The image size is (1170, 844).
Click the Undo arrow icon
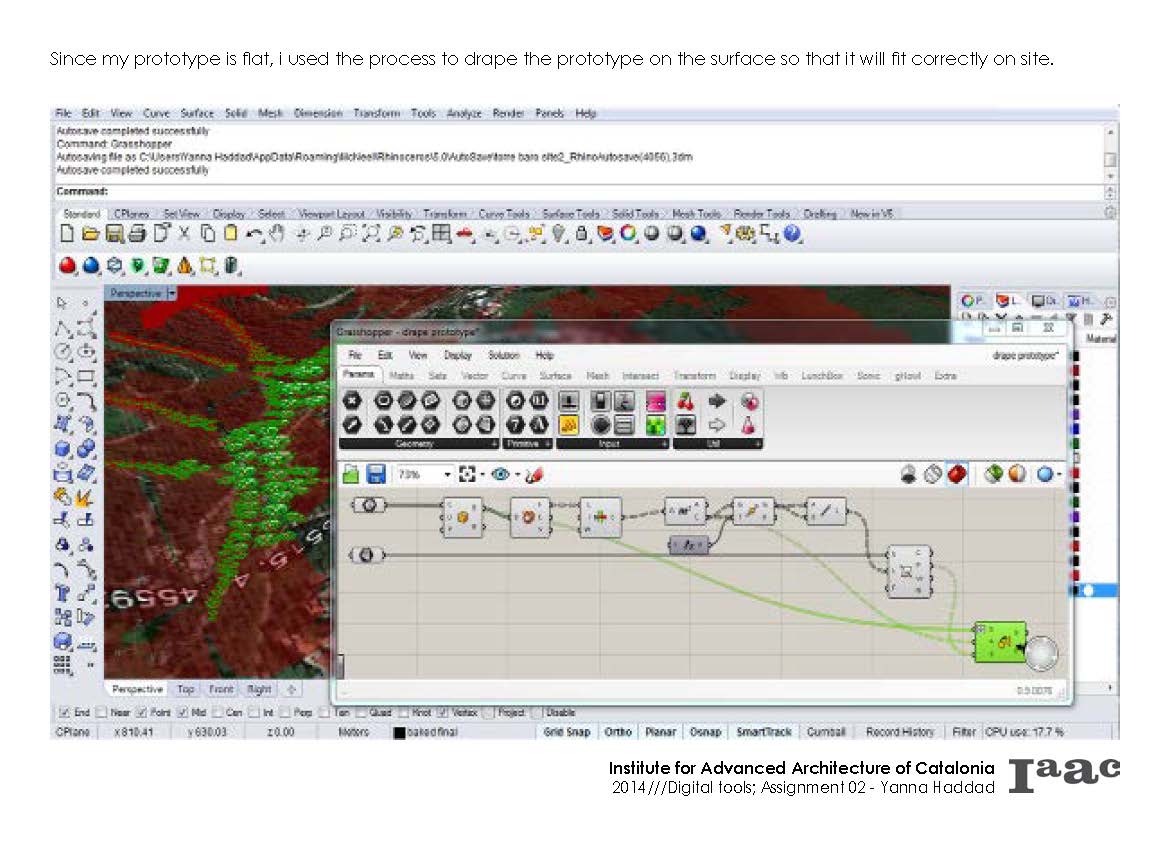click(254, 234)
